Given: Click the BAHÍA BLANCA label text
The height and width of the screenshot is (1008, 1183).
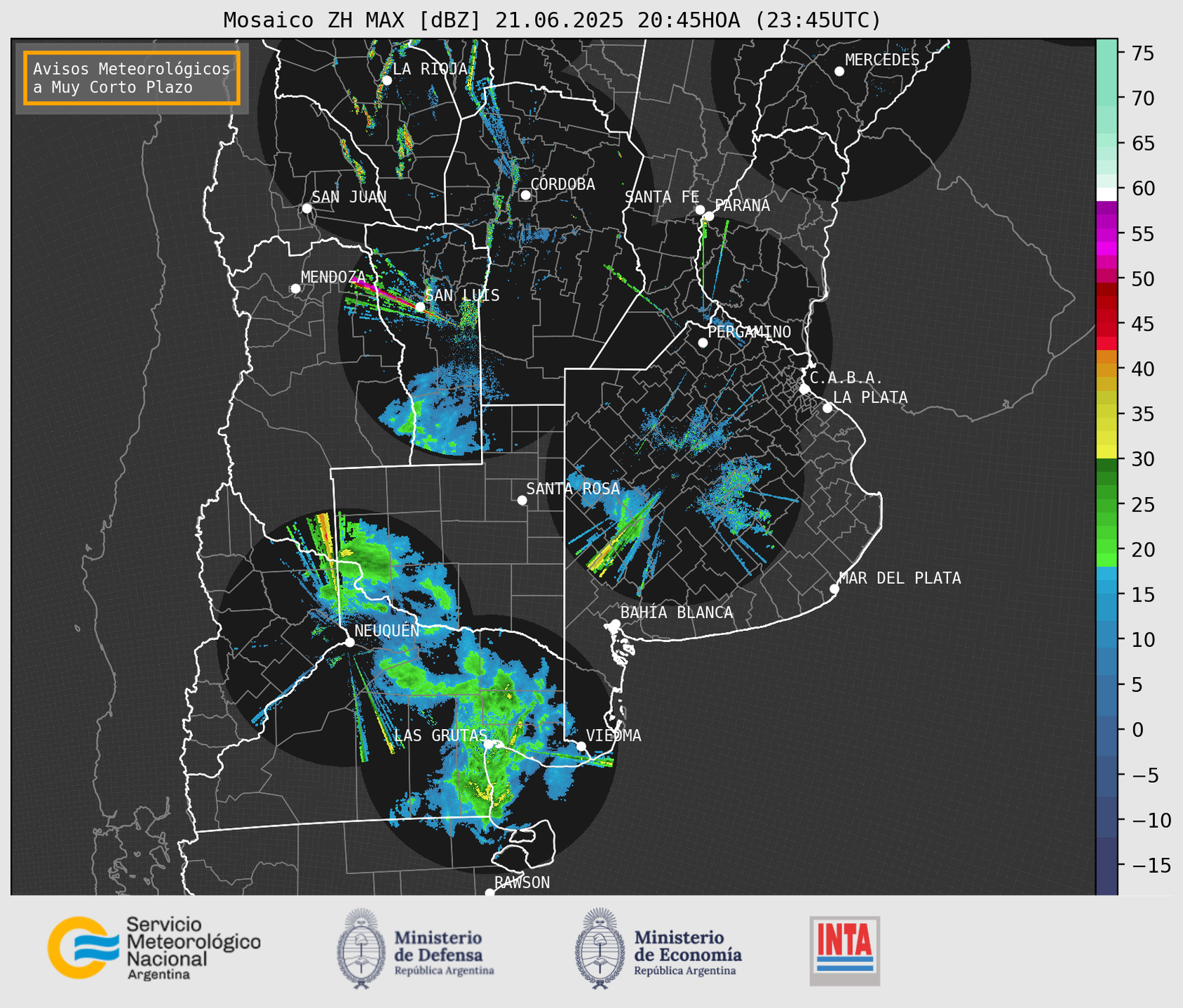Looking at the screenshot, I should [677, 613].
